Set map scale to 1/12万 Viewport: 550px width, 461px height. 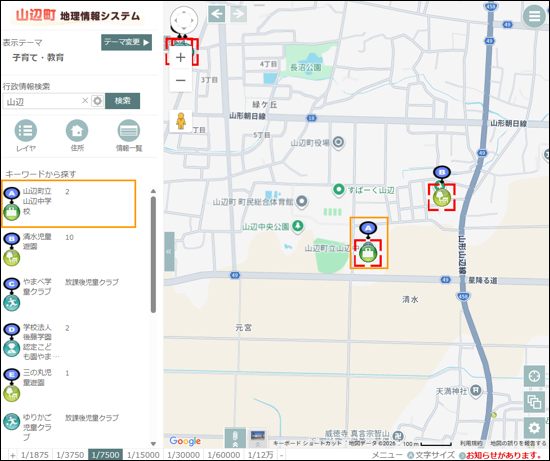[x=261, y=455]
